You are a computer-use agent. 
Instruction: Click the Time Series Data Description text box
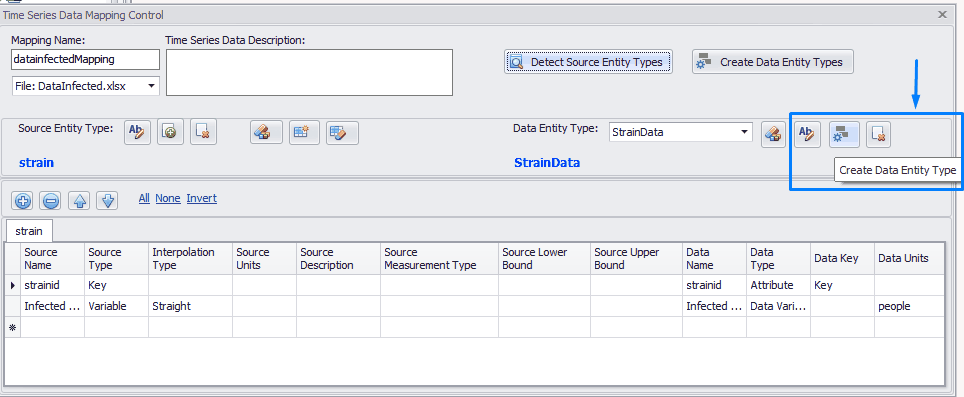[x=309, y=73]
